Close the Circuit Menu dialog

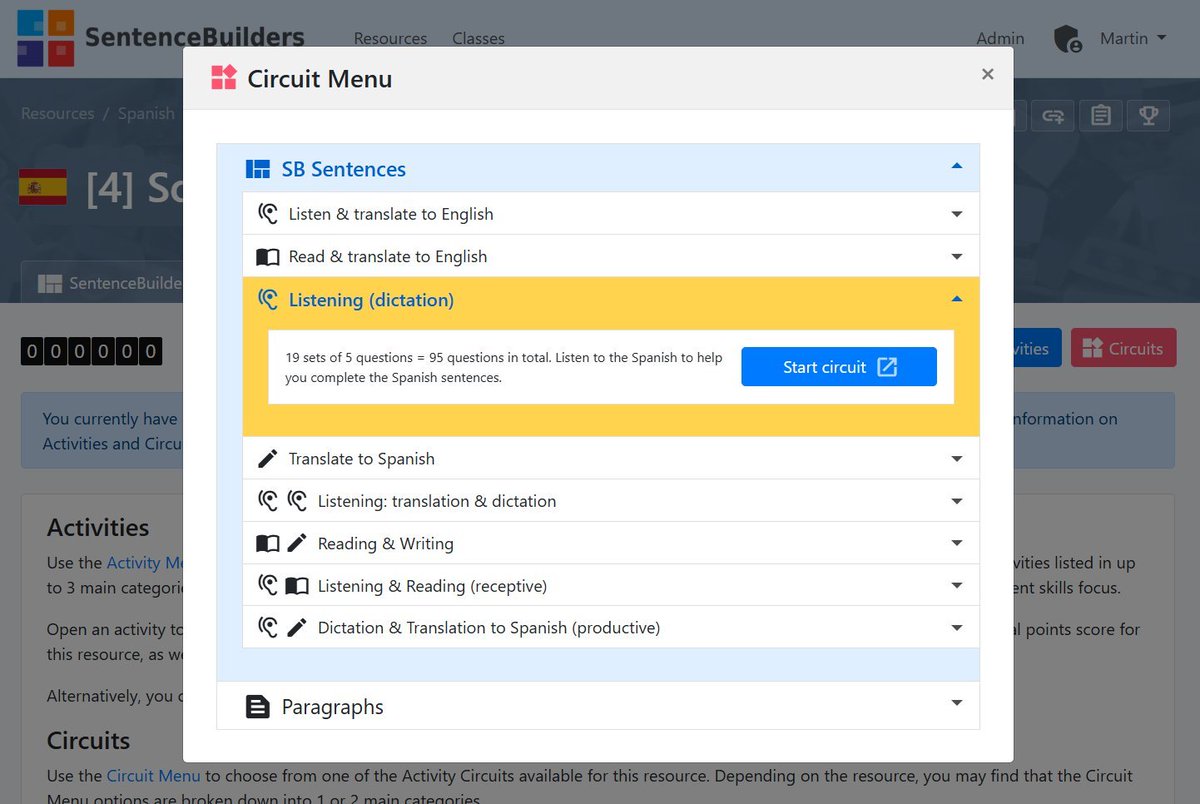pyautogui.click(x=987, y=74)
